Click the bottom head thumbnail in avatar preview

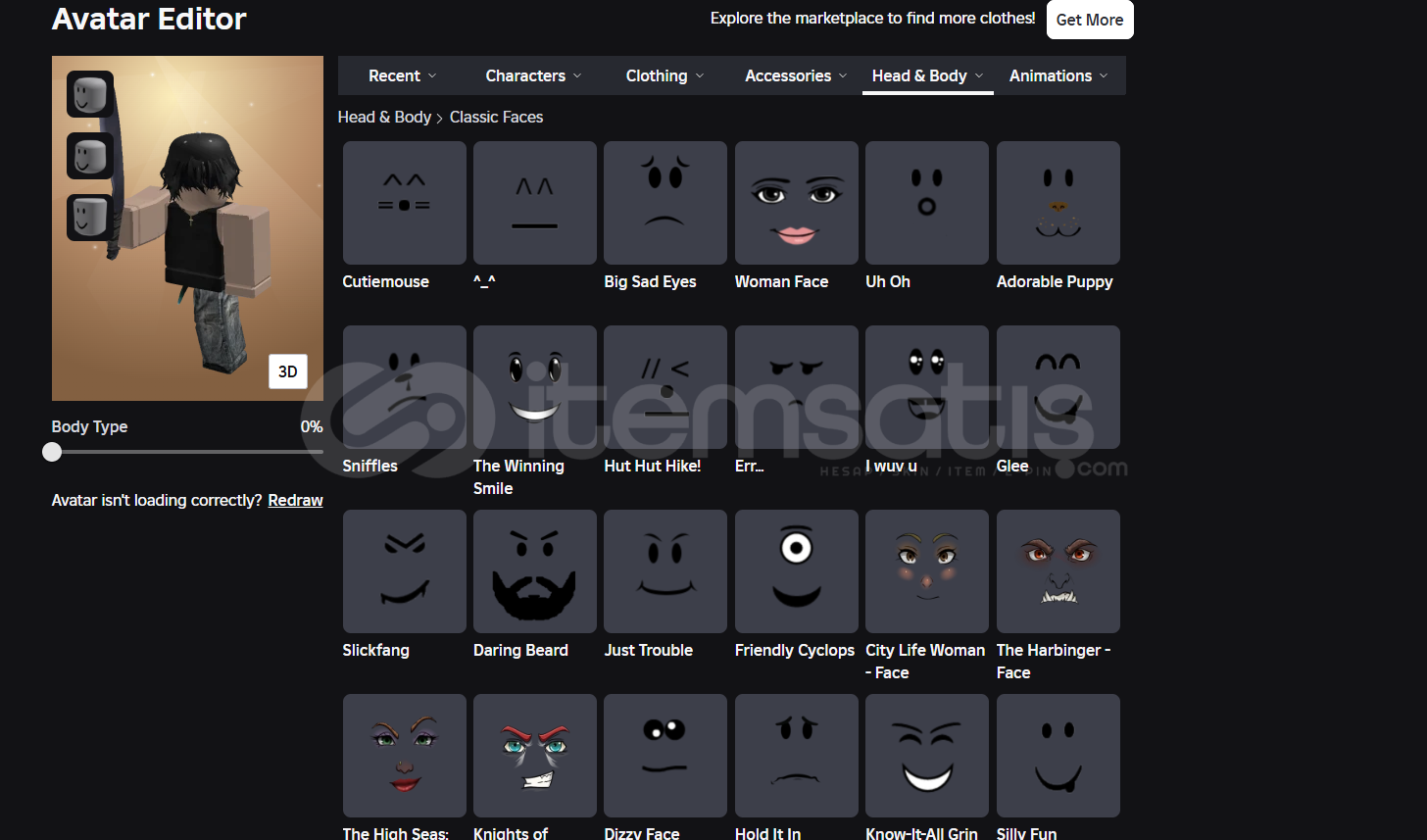pos(90,218)
